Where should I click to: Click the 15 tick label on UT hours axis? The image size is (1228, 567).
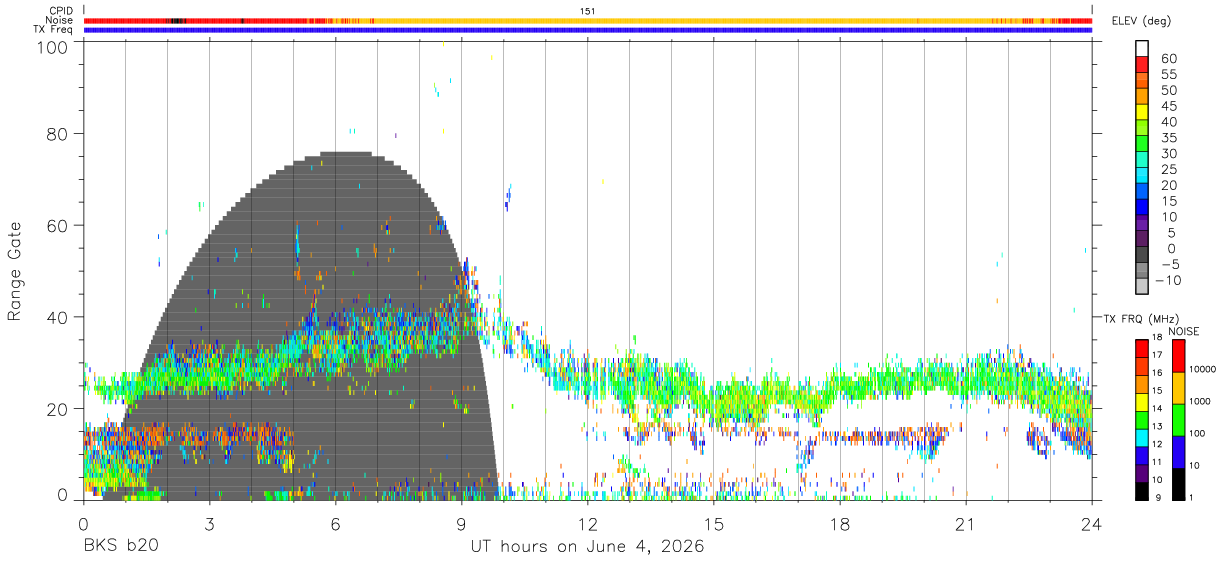click(713, 523)
